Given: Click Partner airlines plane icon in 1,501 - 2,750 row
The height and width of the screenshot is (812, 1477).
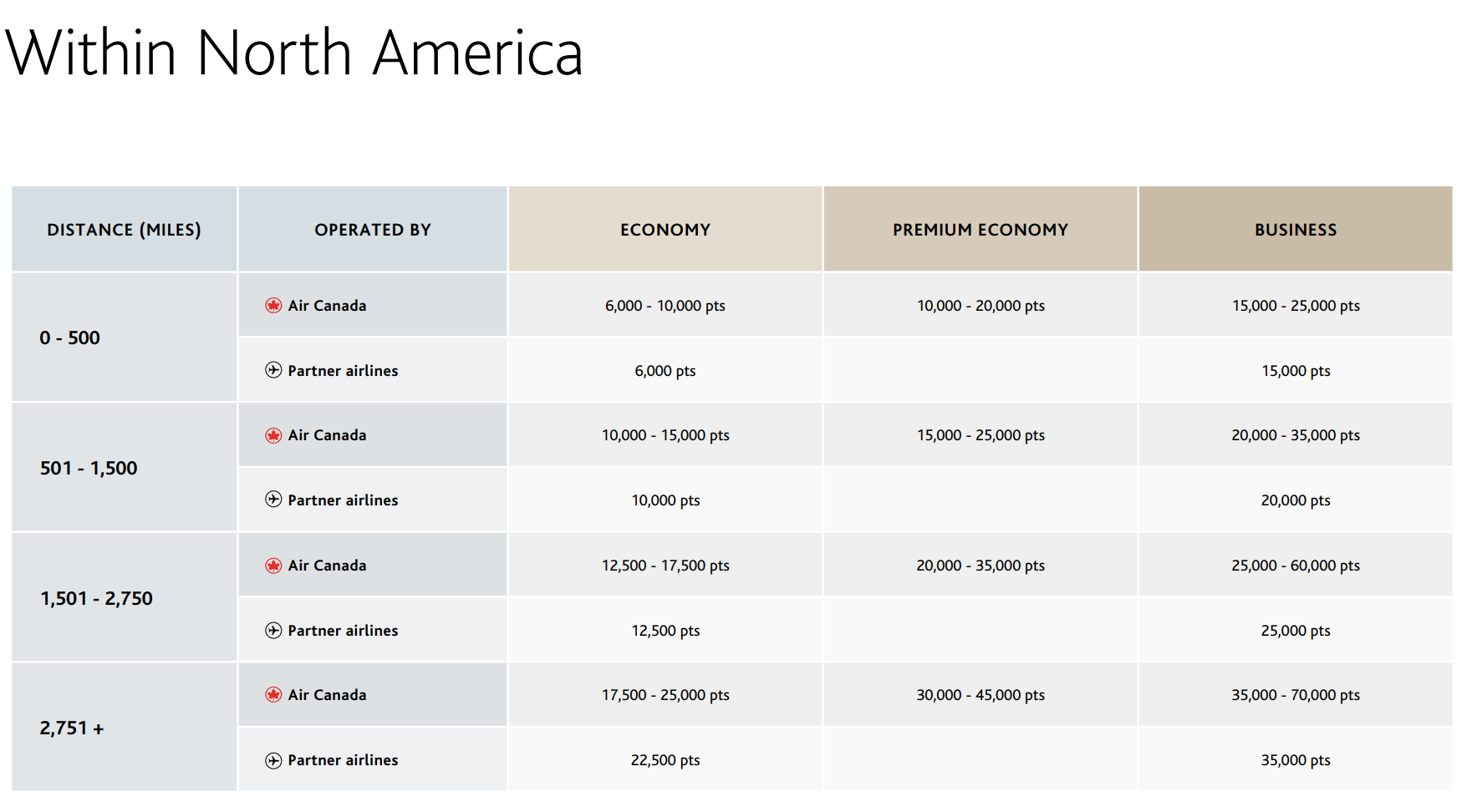Looking at the screenshot, I should click(273, 630).
